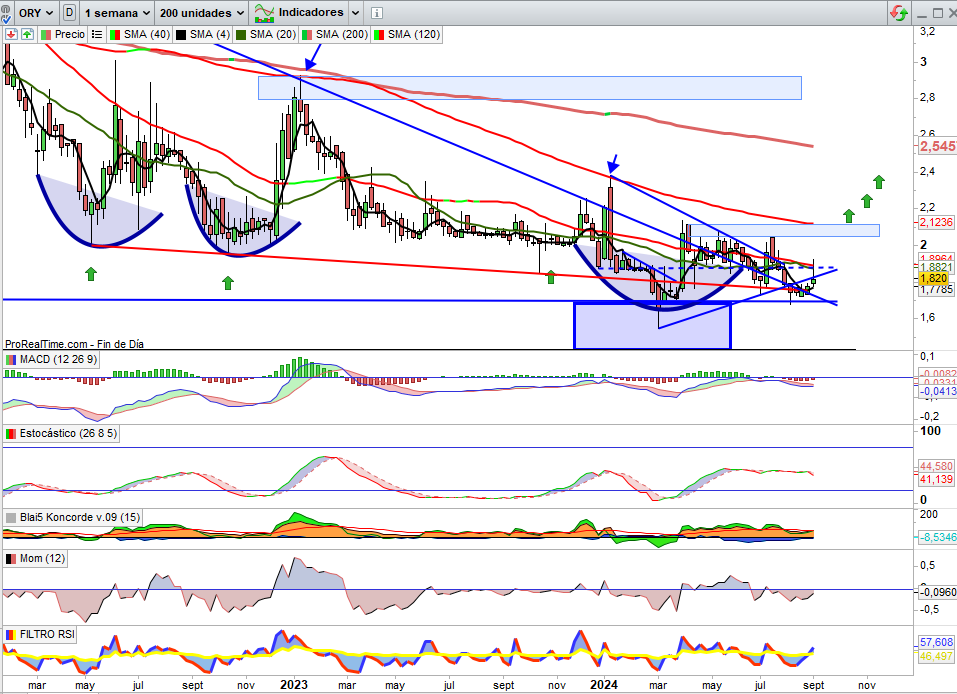This screenshot has height=694, width=957.
Task: Open the Precio price settings label
Action: 70,34
